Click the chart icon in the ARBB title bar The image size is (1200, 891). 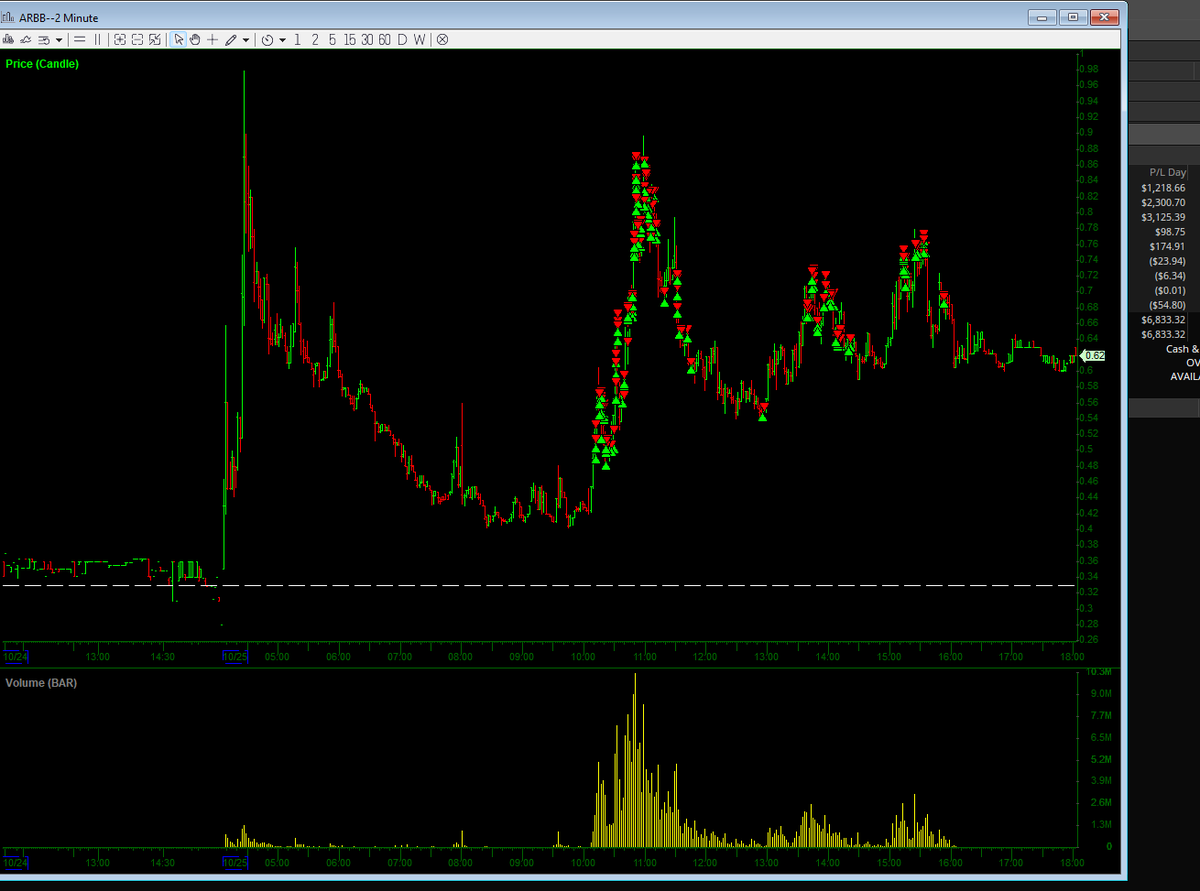click(x=10, y=17)
